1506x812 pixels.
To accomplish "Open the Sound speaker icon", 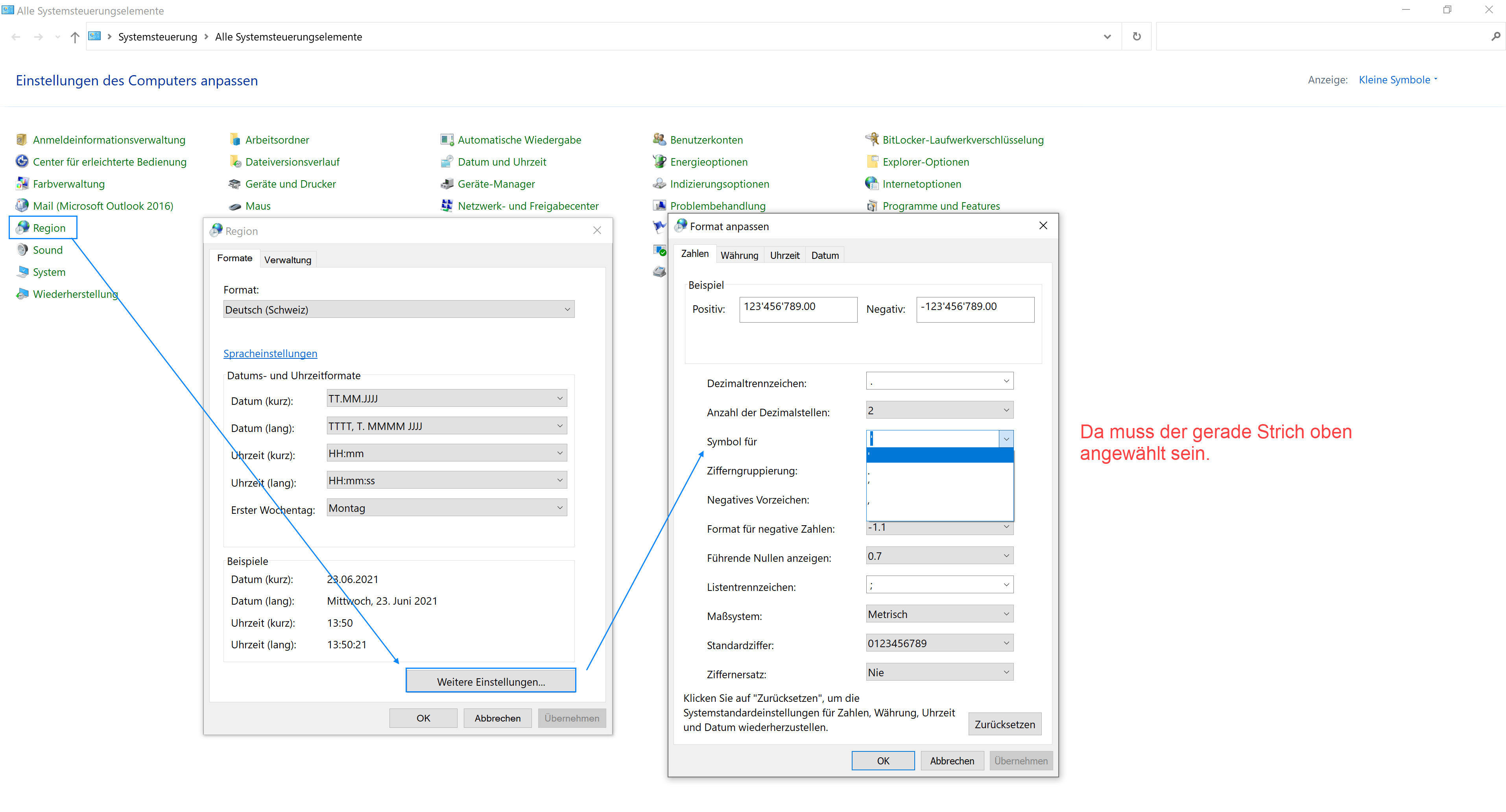I will point(22,250).
